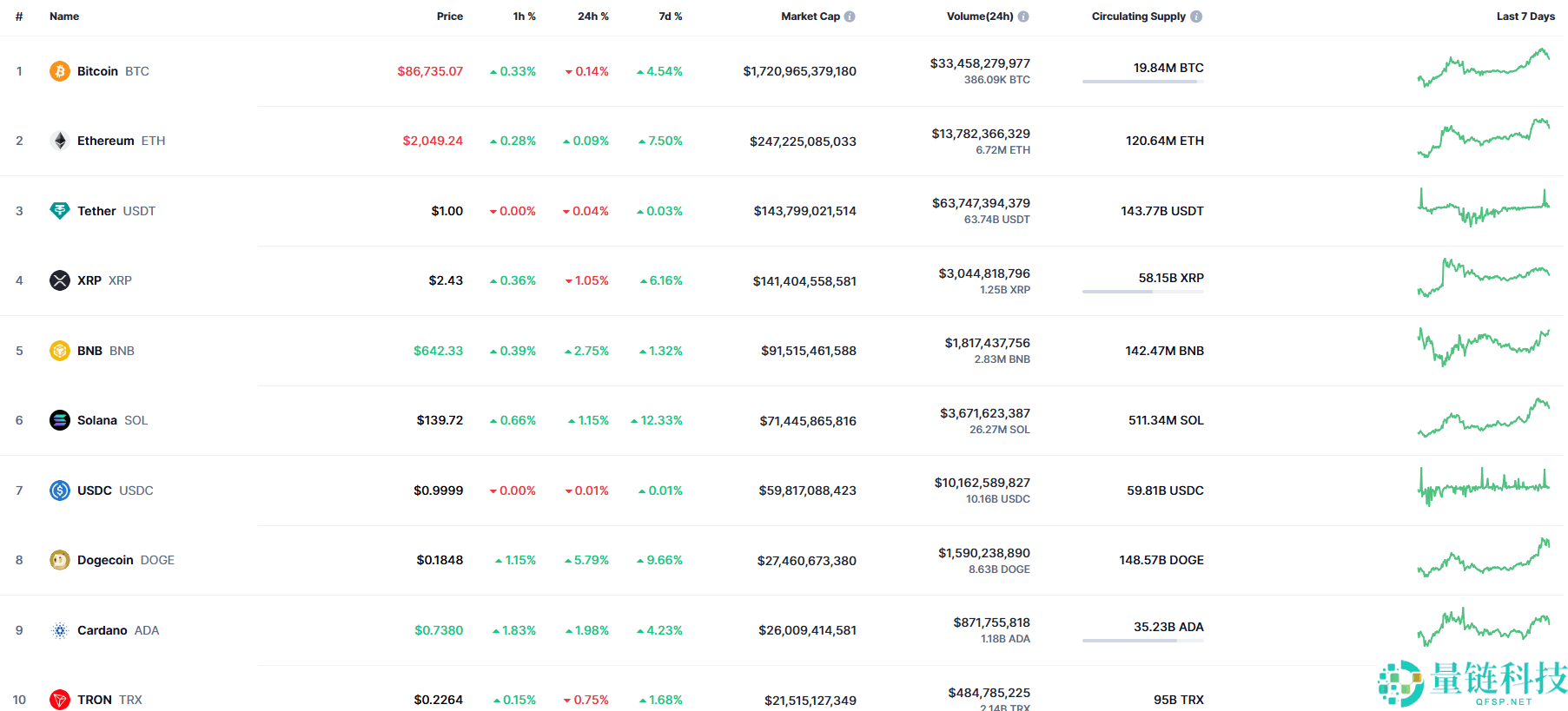Click Bitcoin's circulating supply progress bar
Viewport: 1568px width, 711px height.
(x=1142, y=82)
